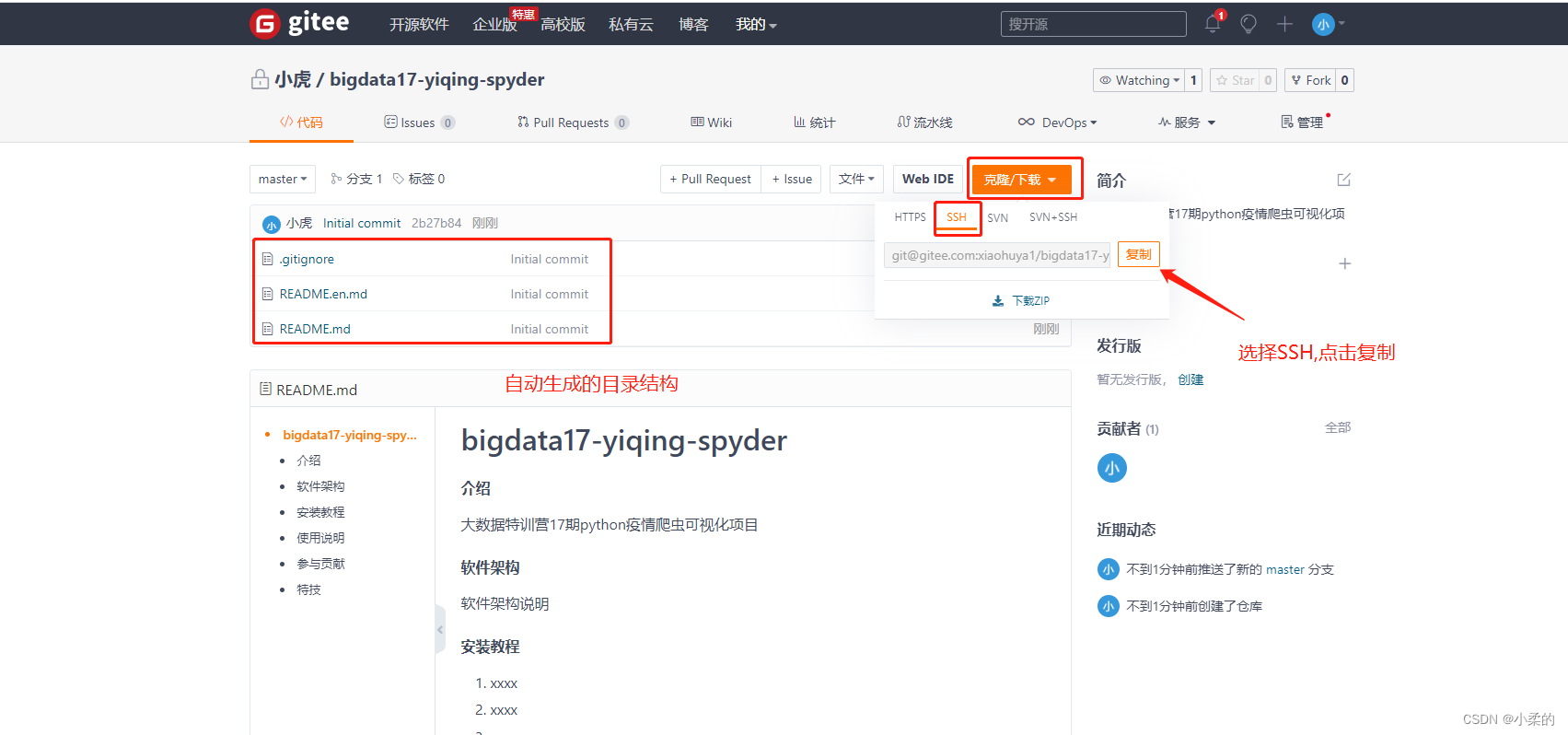1568x735 pixels.
Task: Switch to the Issues tab
Action: (419, 122)
